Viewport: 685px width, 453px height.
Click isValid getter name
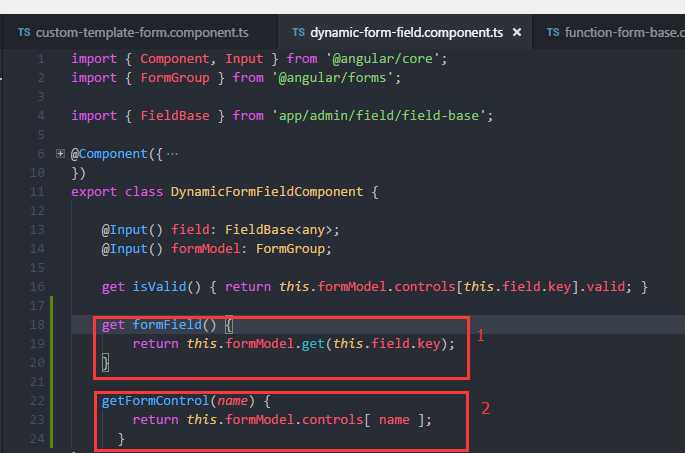click(x=159, y=287)
